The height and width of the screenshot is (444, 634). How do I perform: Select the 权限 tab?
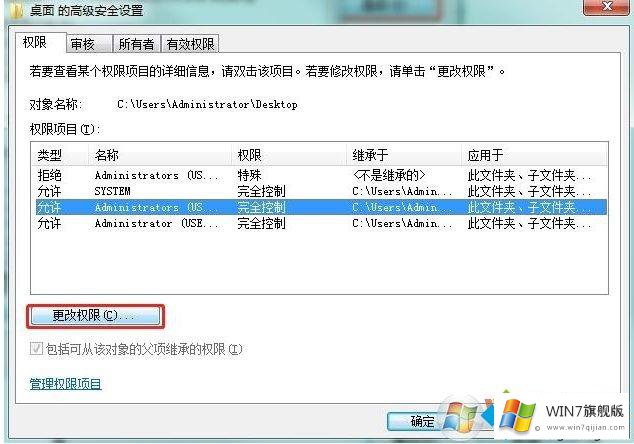(41, 42)
